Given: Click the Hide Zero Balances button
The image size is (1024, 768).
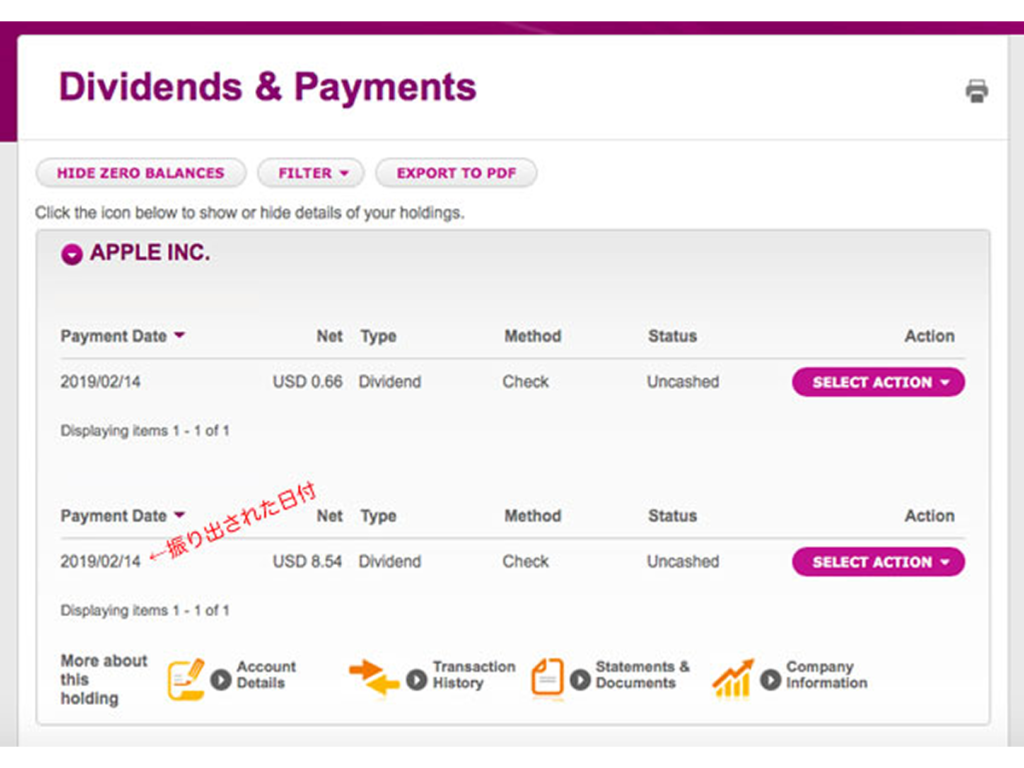Looking at the screenshot, I should pyautogui.click(x=141, y=173).
